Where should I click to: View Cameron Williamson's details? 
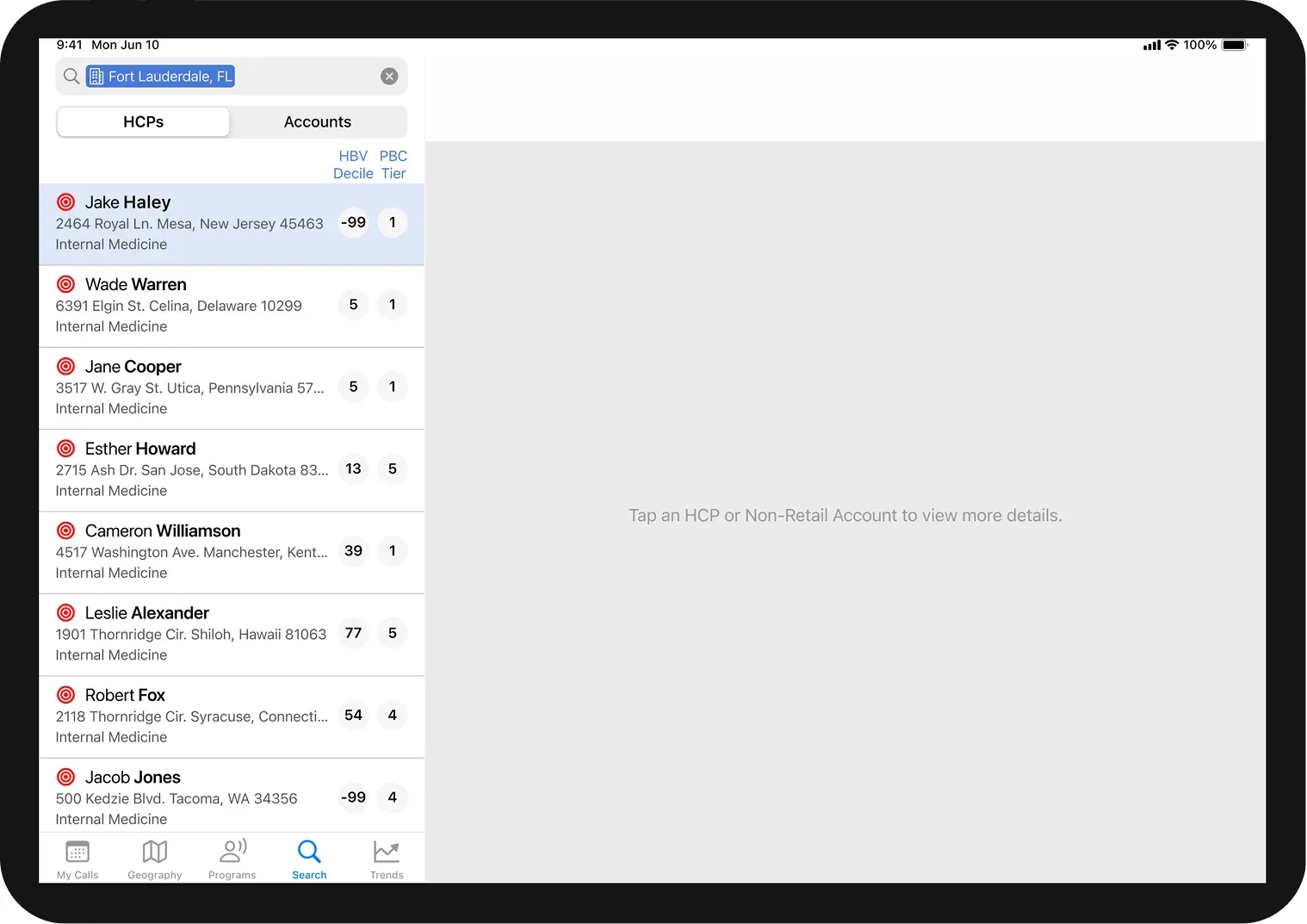[232, 553]
